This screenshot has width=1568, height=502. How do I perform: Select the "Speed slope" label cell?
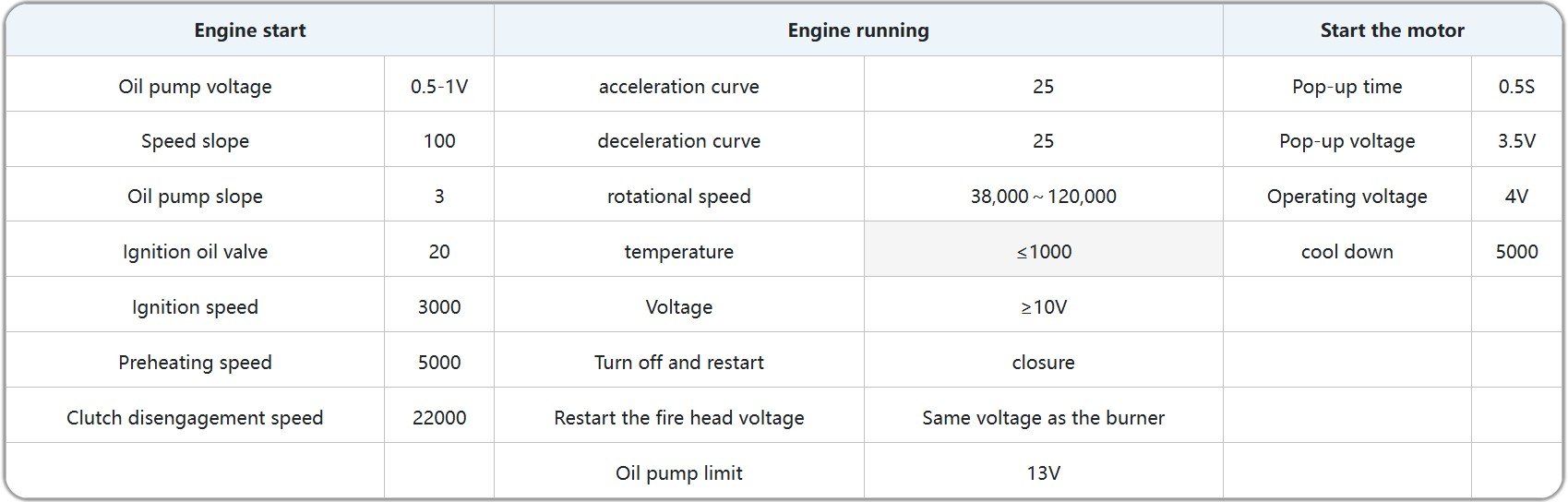click(195, 141)
